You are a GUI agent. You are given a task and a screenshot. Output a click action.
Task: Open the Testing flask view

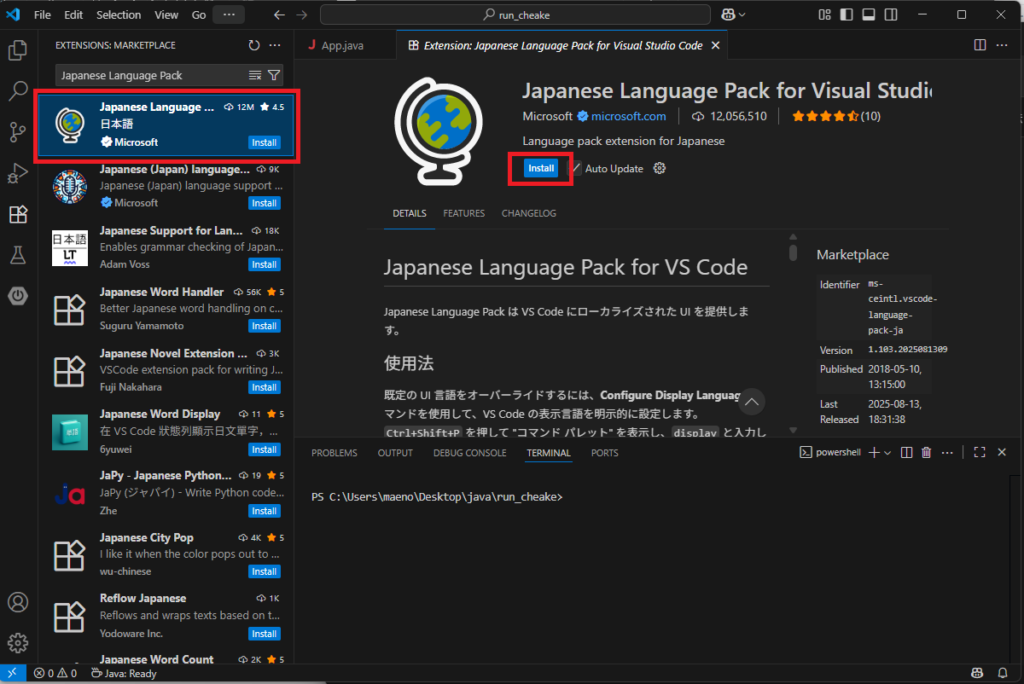click(x=18, y=255)
